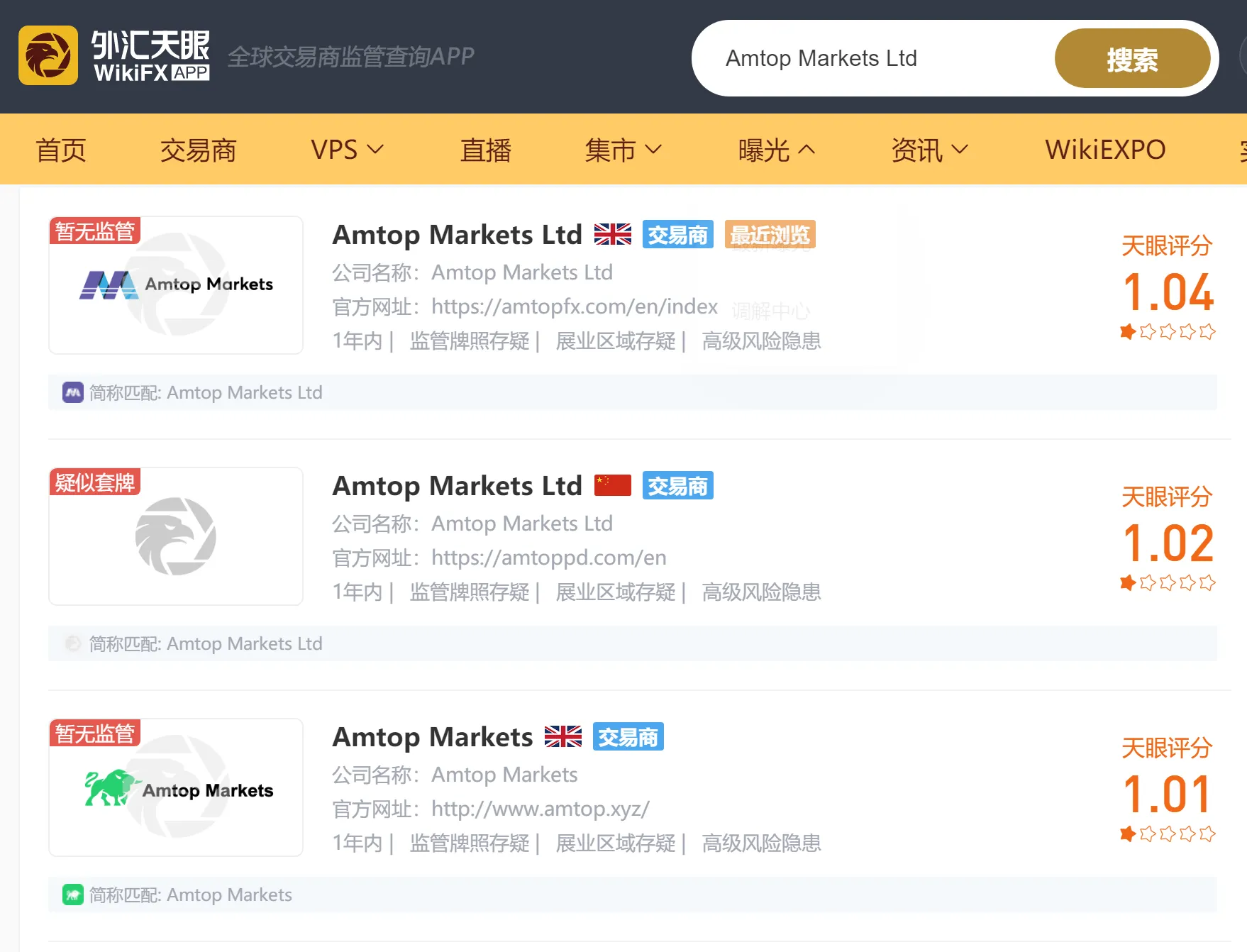Click the 天眼评分 score 1.01
This screenshot has width=1247, height=952.
coord(1168,795)
